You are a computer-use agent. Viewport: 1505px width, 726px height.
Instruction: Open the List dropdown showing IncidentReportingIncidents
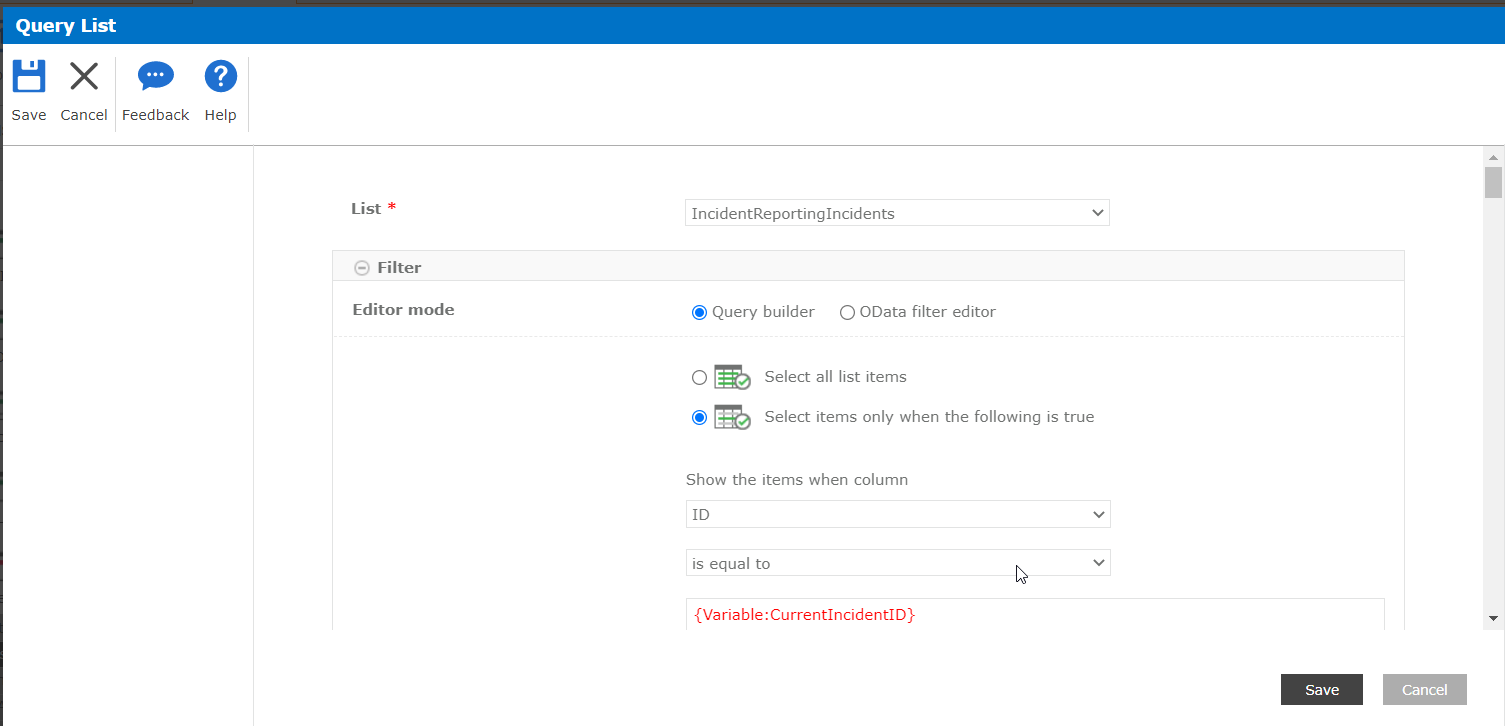coord(897,213)
